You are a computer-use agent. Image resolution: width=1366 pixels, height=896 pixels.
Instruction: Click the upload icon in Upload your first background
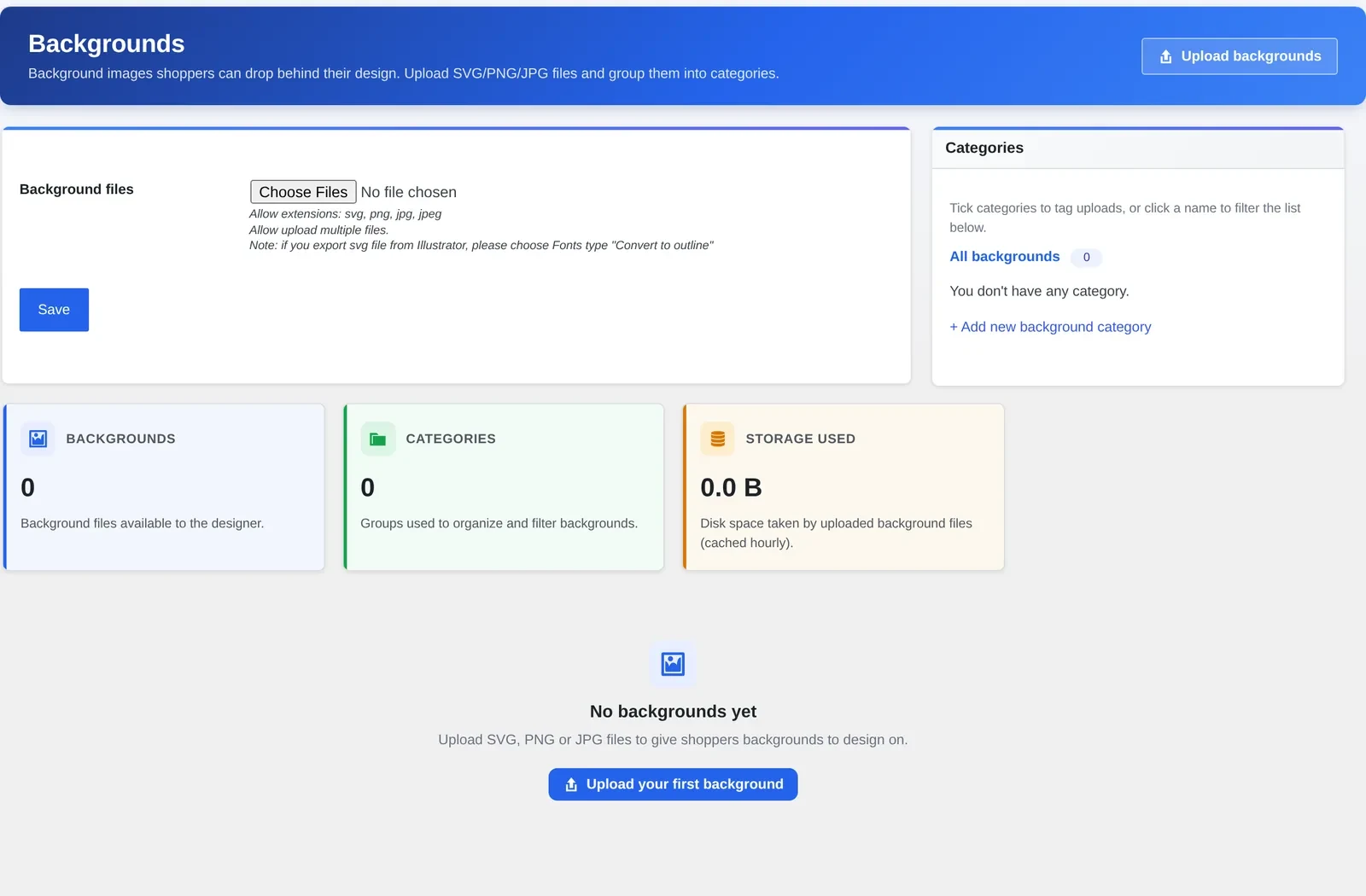point(571,784)
